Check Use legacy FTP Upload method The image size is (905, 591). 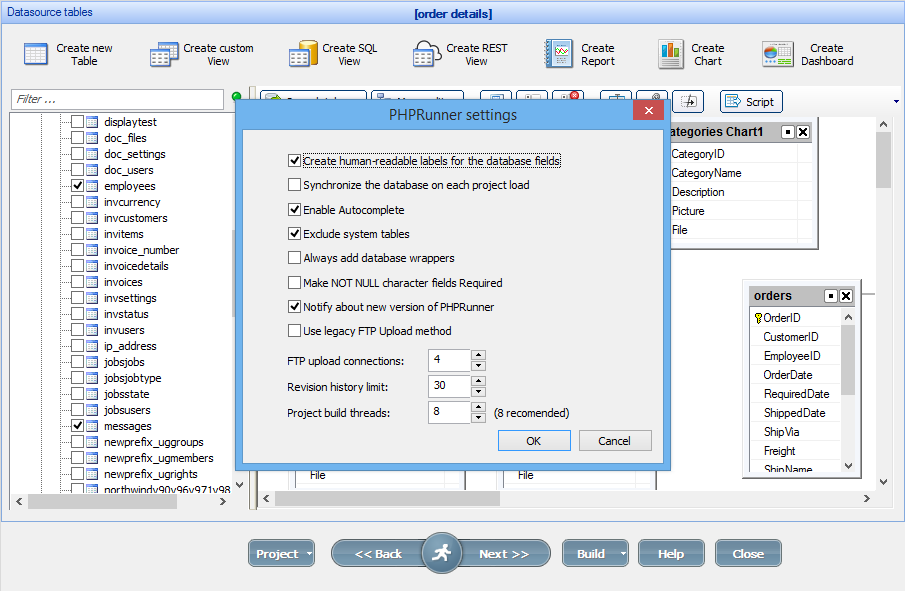(x=296, y=331)
